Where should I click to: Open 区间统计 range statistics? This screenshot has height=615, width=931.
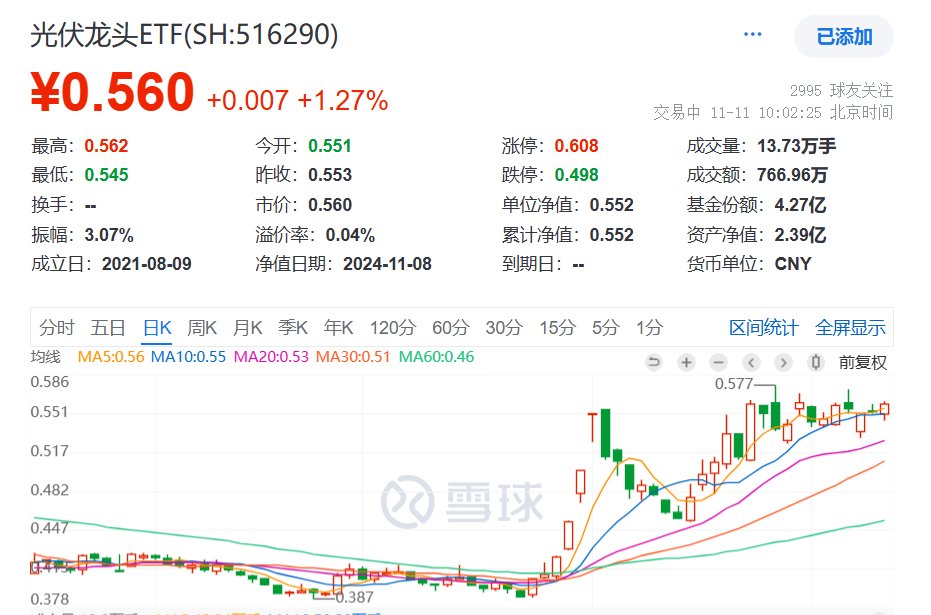[764, 328]
